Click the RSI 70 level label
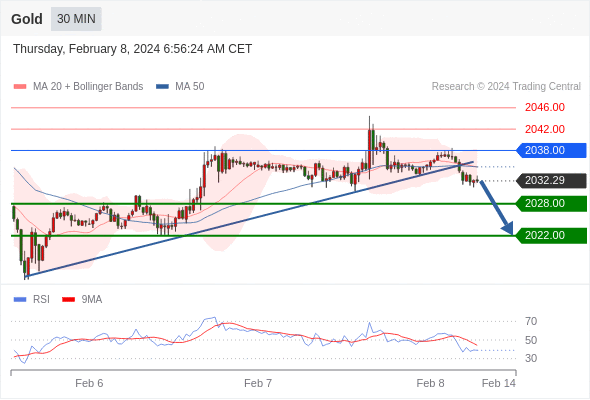 531,321
